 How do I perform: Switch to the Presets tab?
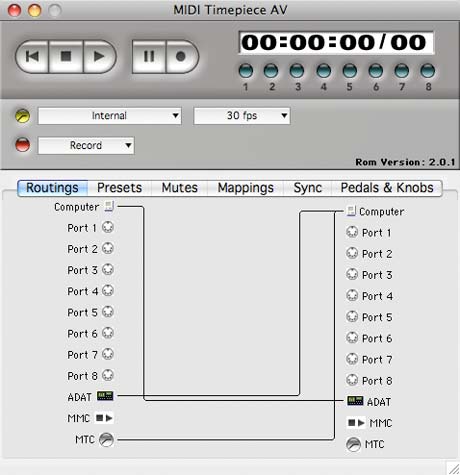tap(119, 188)
